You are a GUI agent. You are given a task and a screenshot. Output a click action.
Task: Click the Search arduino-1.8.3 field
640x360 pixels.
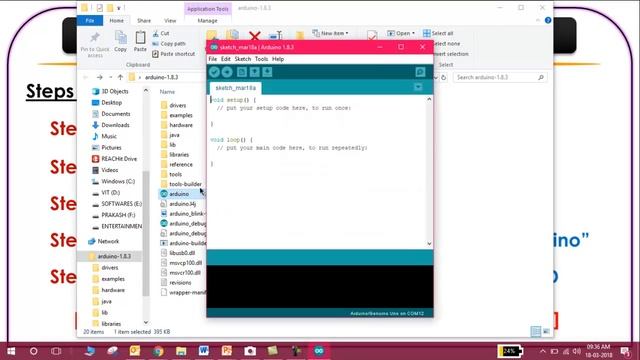pos(500,77)
